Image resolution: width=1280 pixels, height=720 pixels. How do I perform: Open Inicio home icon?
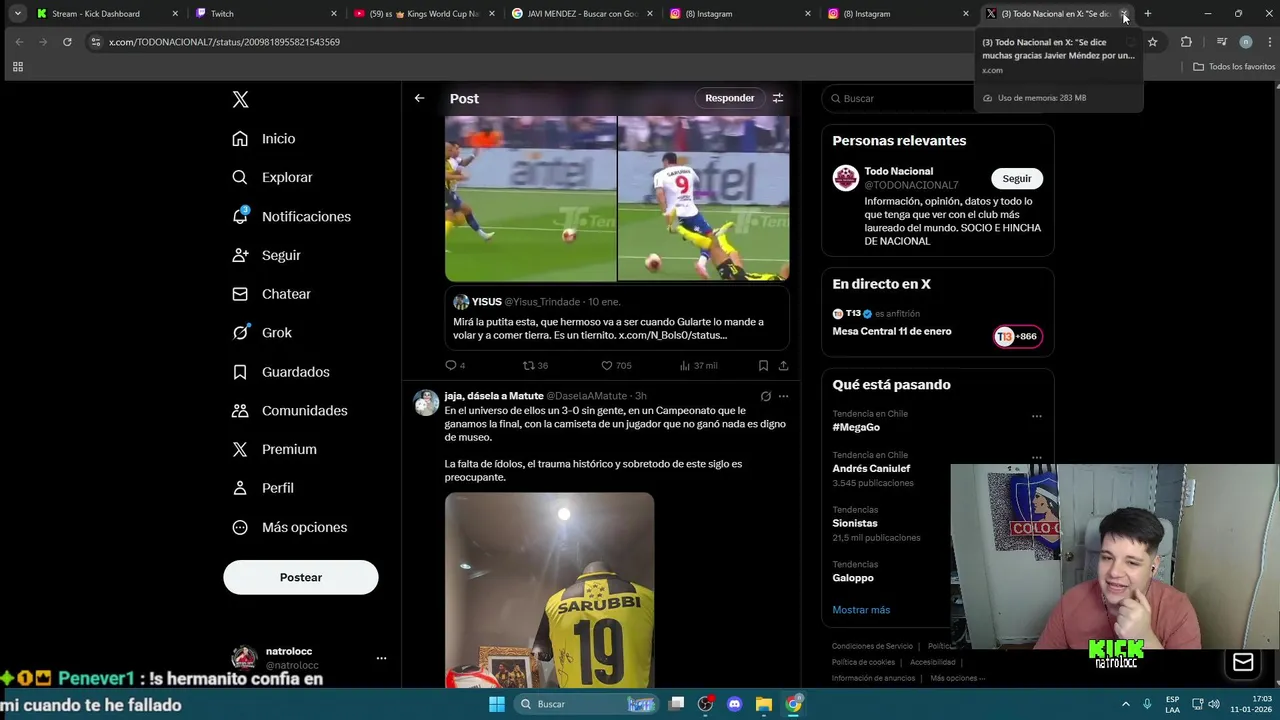(240, 139)
